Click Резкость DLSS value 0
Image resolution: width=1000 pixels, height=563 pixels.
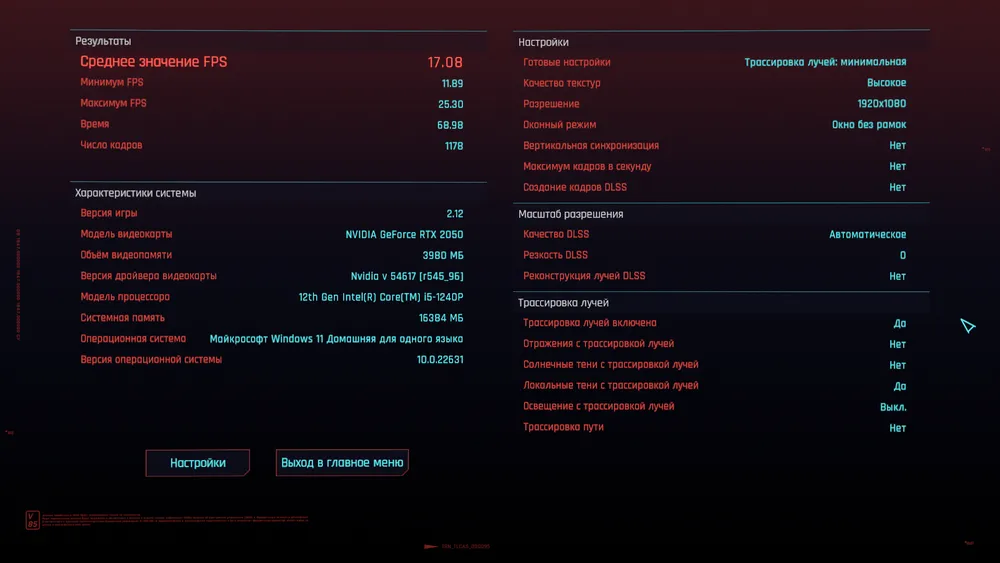903,255
